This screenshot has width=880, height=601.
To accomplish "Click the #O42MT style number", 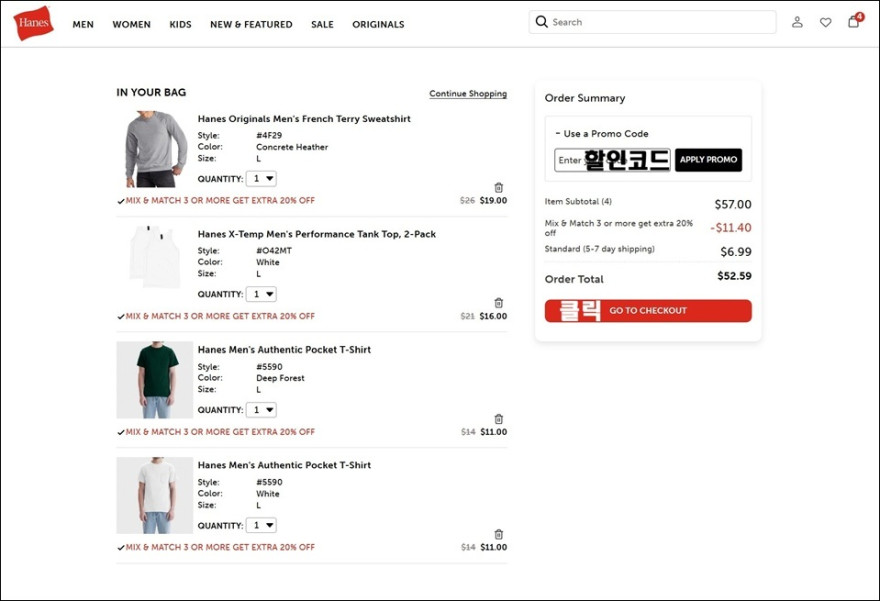I will click(x=274, y=251).
